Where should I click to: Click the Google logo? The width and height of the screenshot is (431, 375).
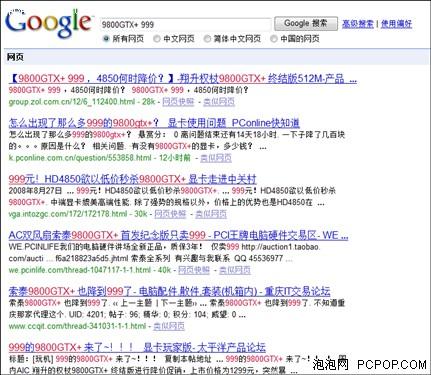point(48,23)
